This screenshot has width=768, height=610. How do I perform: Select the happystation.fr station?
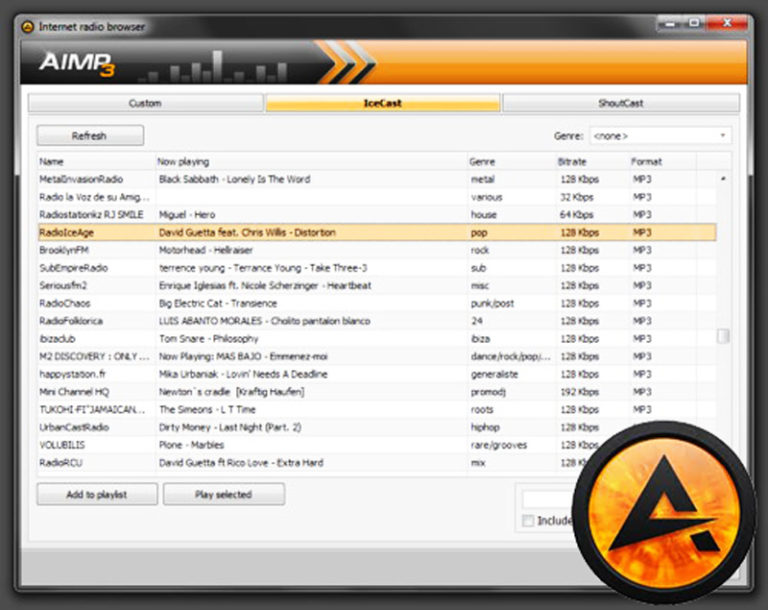[377, 374]
